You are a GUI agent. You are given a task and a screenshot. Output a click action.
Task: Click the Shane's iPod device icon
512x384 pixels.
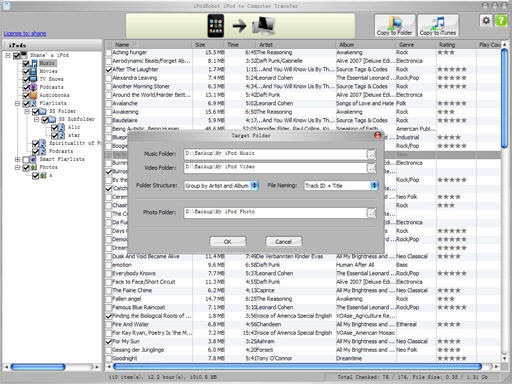tap(24, 55)
